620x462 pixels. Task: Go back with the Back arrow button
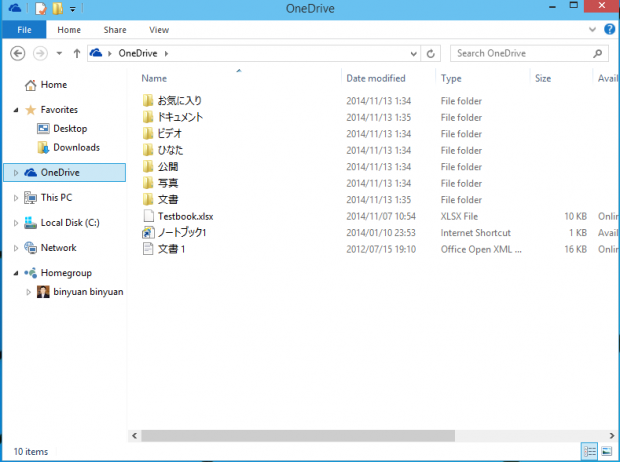17,53
